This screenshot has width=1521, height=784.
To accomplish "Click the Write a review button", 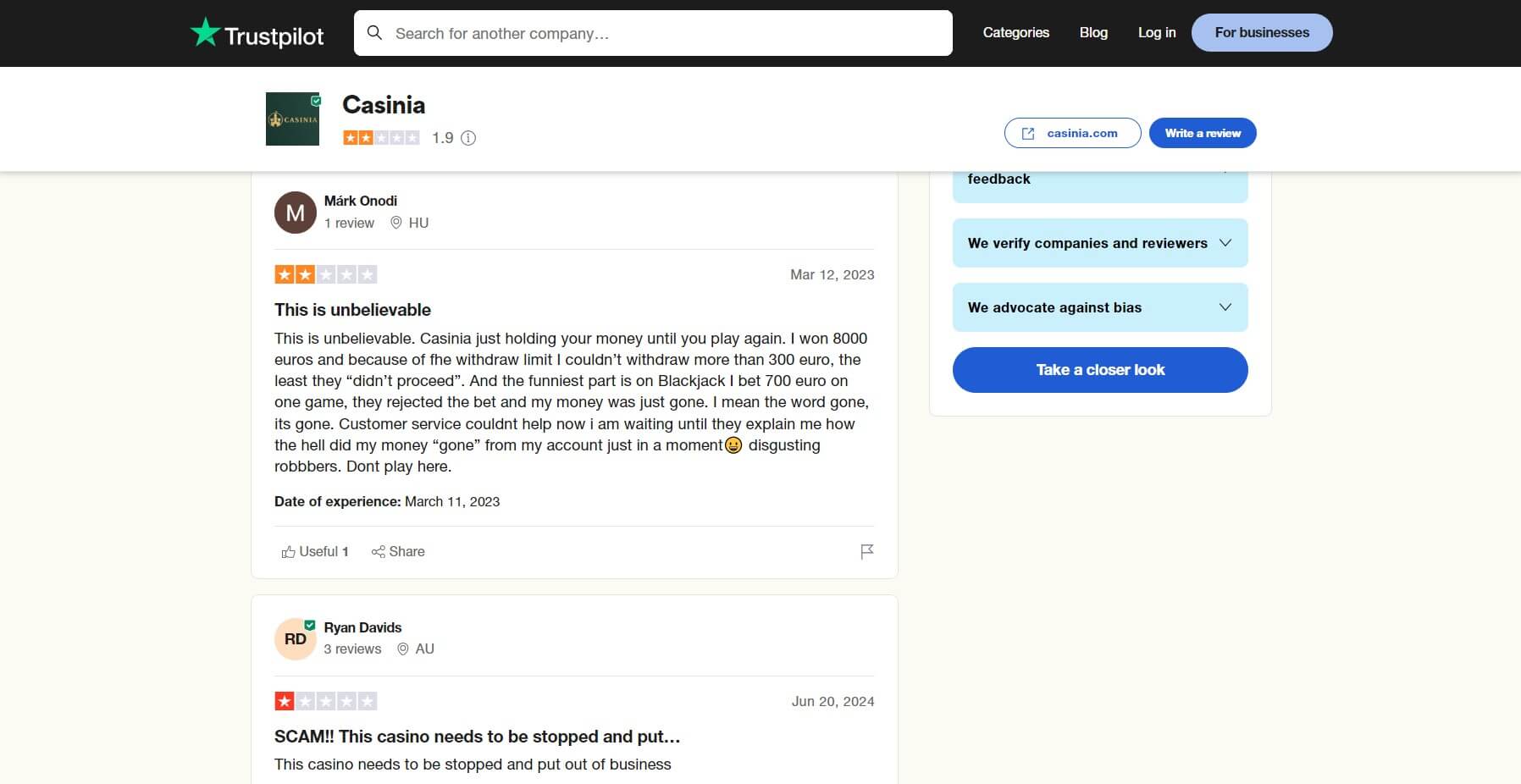I will point(1202,133).
